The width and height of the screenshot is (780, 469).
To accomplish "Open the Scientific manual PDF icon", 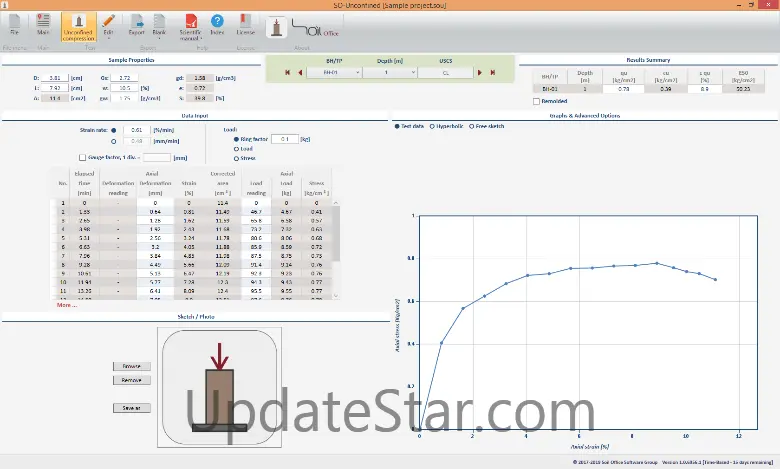I will [x=191, y=25].
